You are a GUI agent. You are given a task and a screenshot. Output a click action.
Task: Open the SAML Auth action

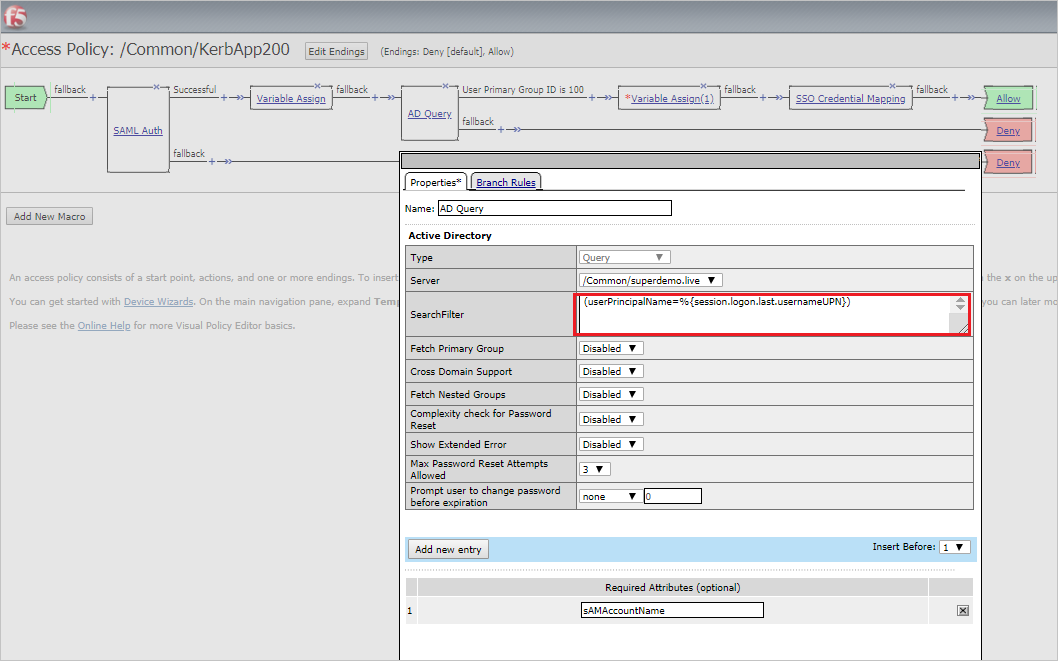click(138, 130)
